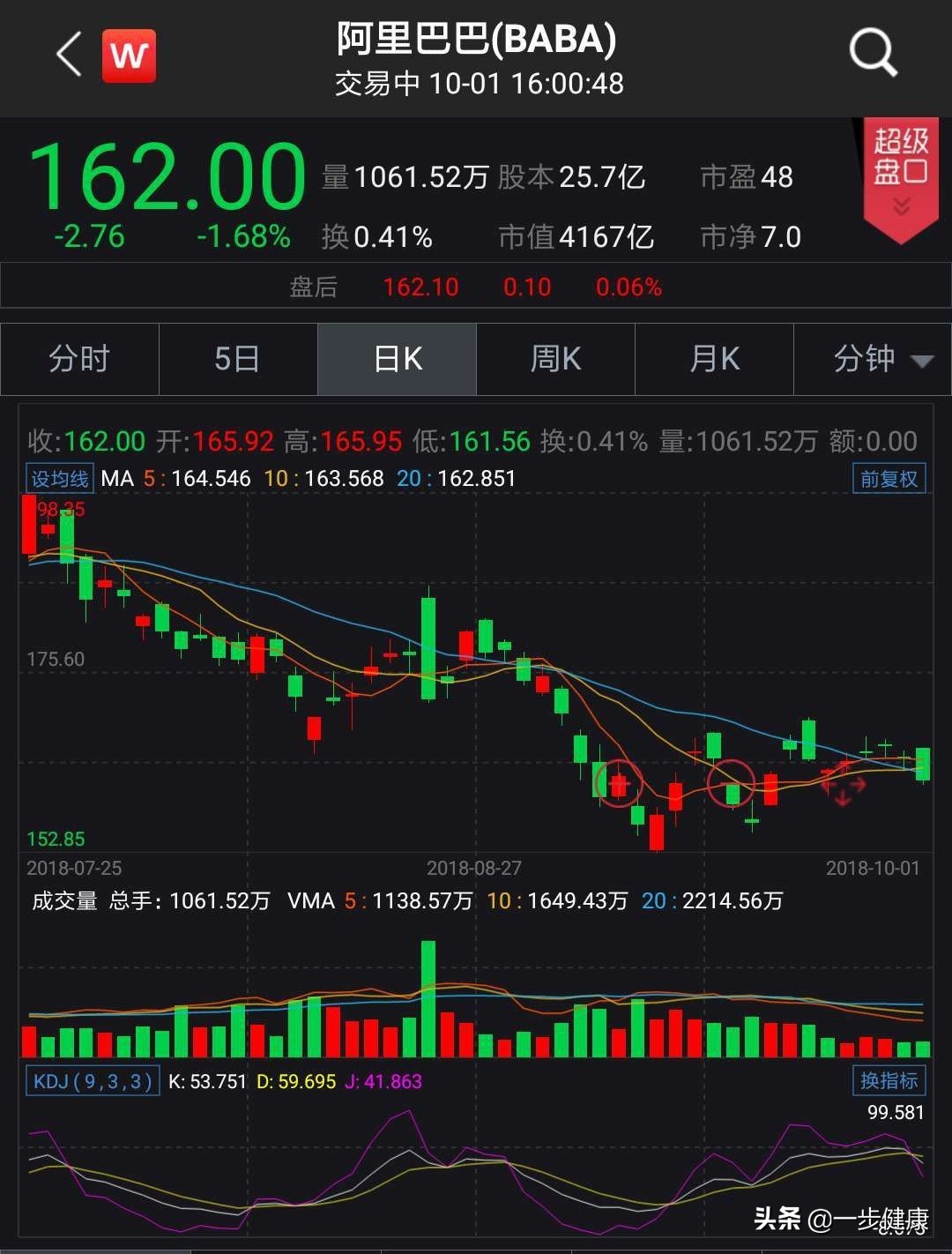Click the 设均线 button
This screenshot has height=1254, width=952.
59,479
